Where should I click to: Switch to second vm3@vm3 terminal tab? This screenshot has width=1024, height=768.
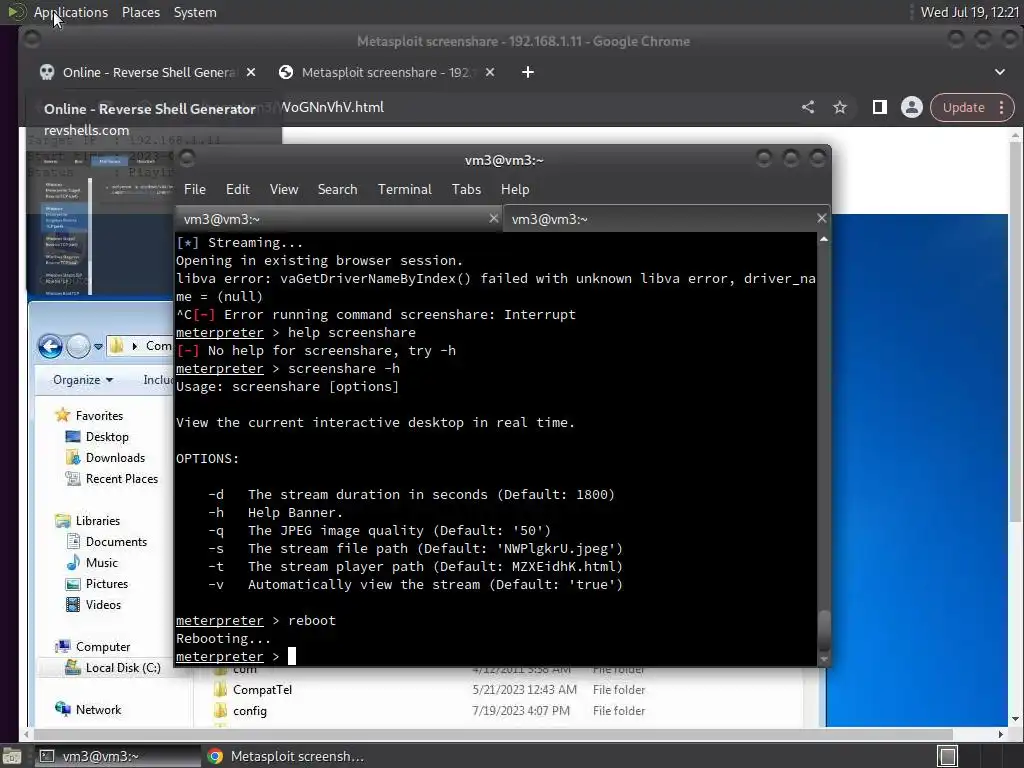point(666,219)
